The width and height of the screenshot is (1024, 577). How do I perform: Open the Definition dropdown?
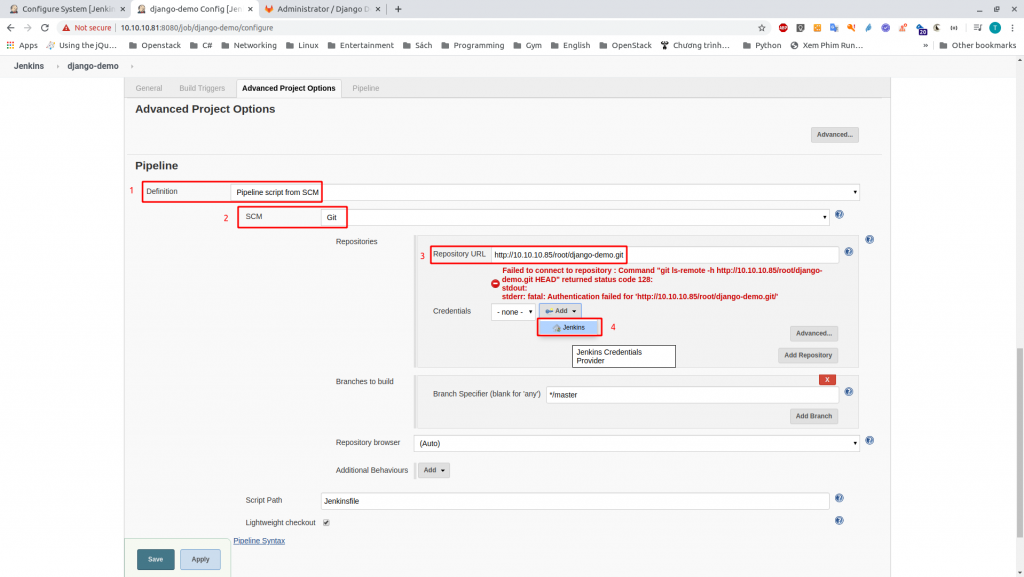545,192
